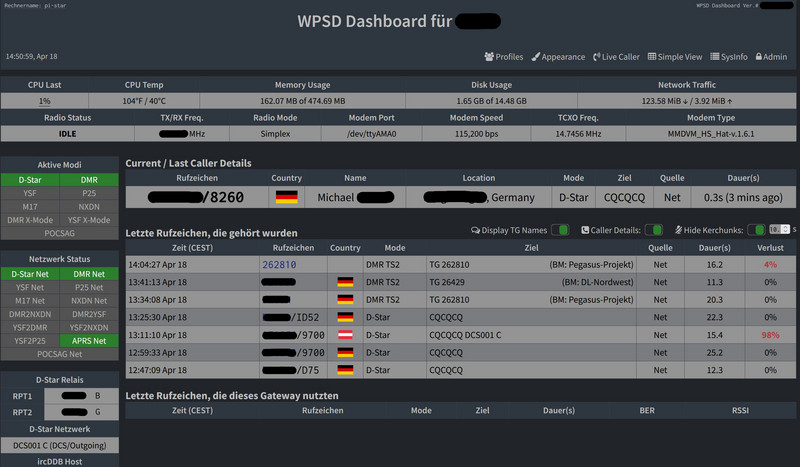
Task: Toggle the Hide Kerchunks switch
Action: click(x=756, y=230)
